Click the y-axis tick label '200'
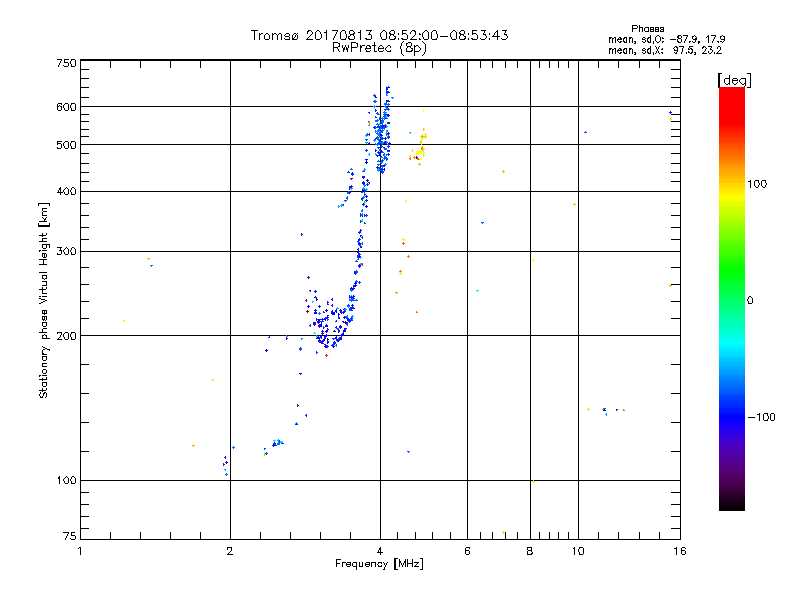Screen dimensions: 800x600 [x=66, y=336]
